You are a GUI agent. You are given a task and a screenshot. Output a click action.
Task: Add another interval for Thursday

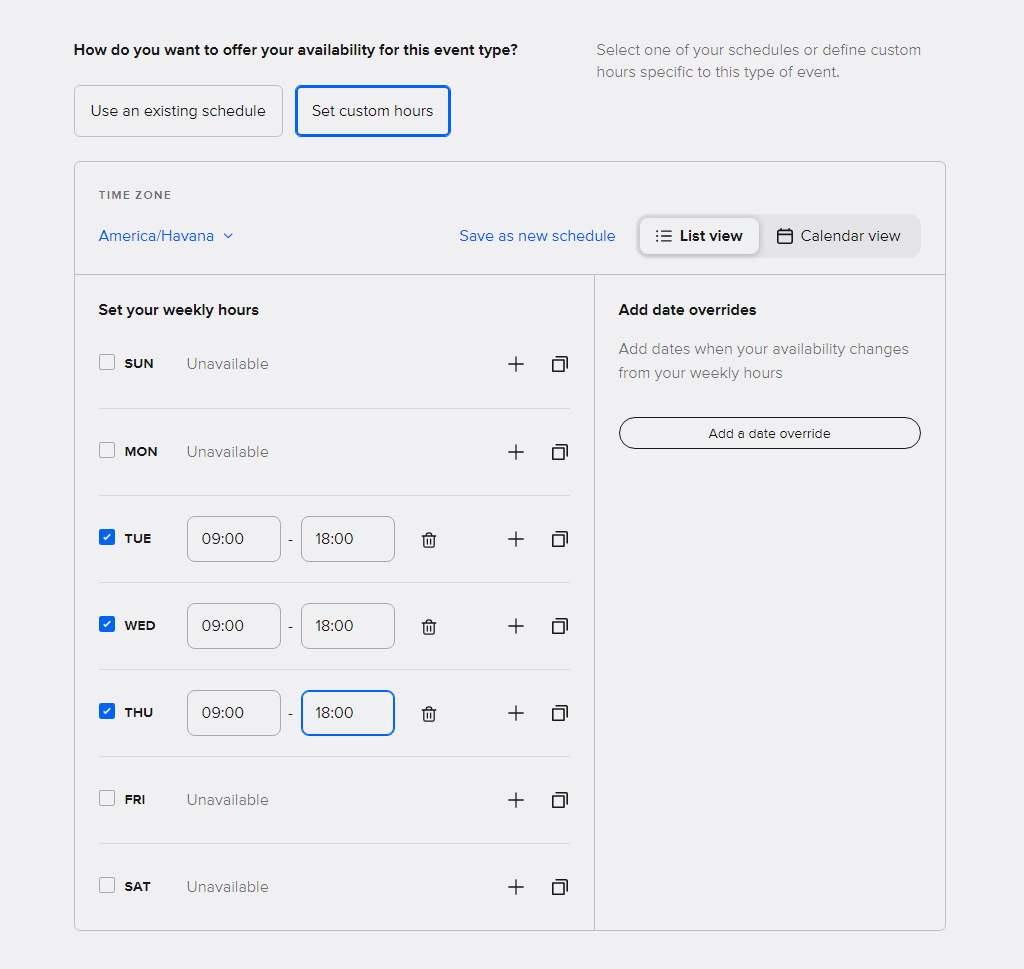point(516,713)
